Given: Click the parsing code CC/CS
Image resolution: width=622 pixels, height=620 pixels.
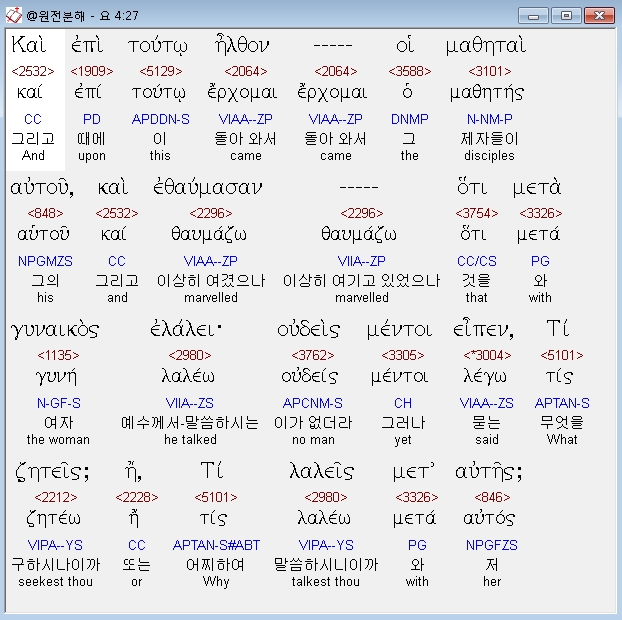Looking at the screenshot, I should [x=477, y=261].
